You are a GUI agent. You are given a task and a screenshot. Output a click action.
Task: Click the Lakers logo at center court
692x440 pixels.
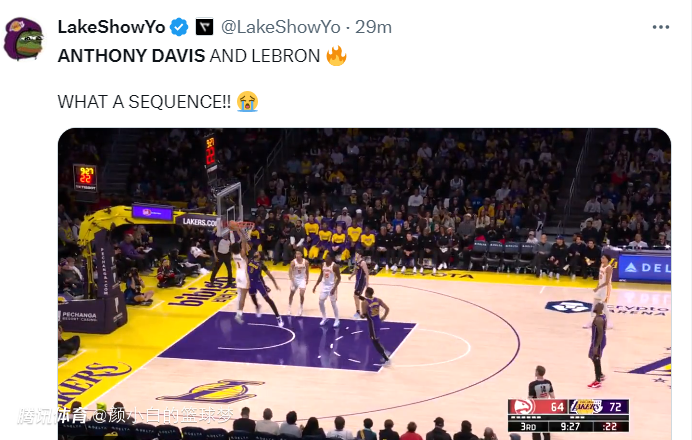pos(210,390)
